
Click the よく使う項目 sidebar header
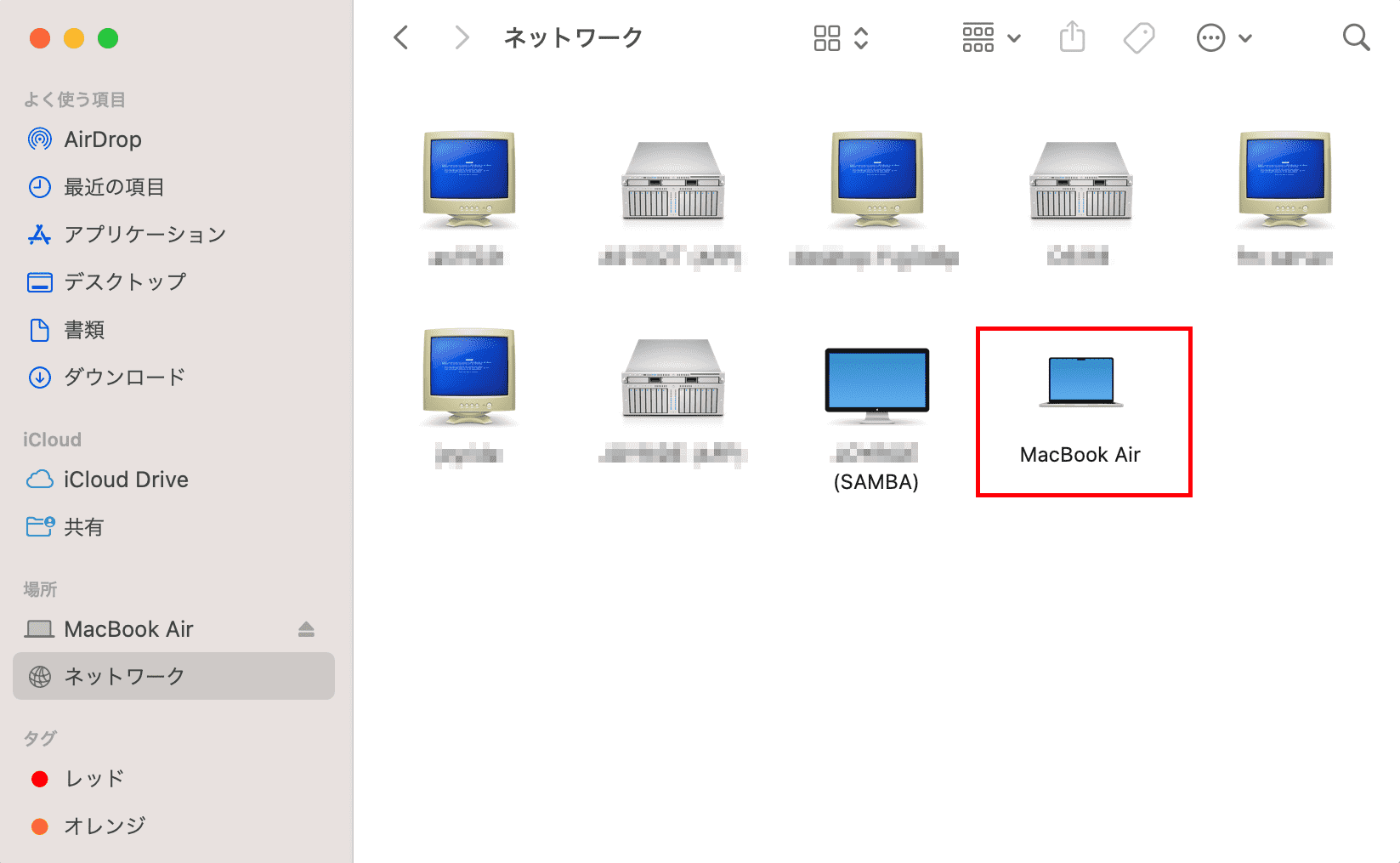75,99
